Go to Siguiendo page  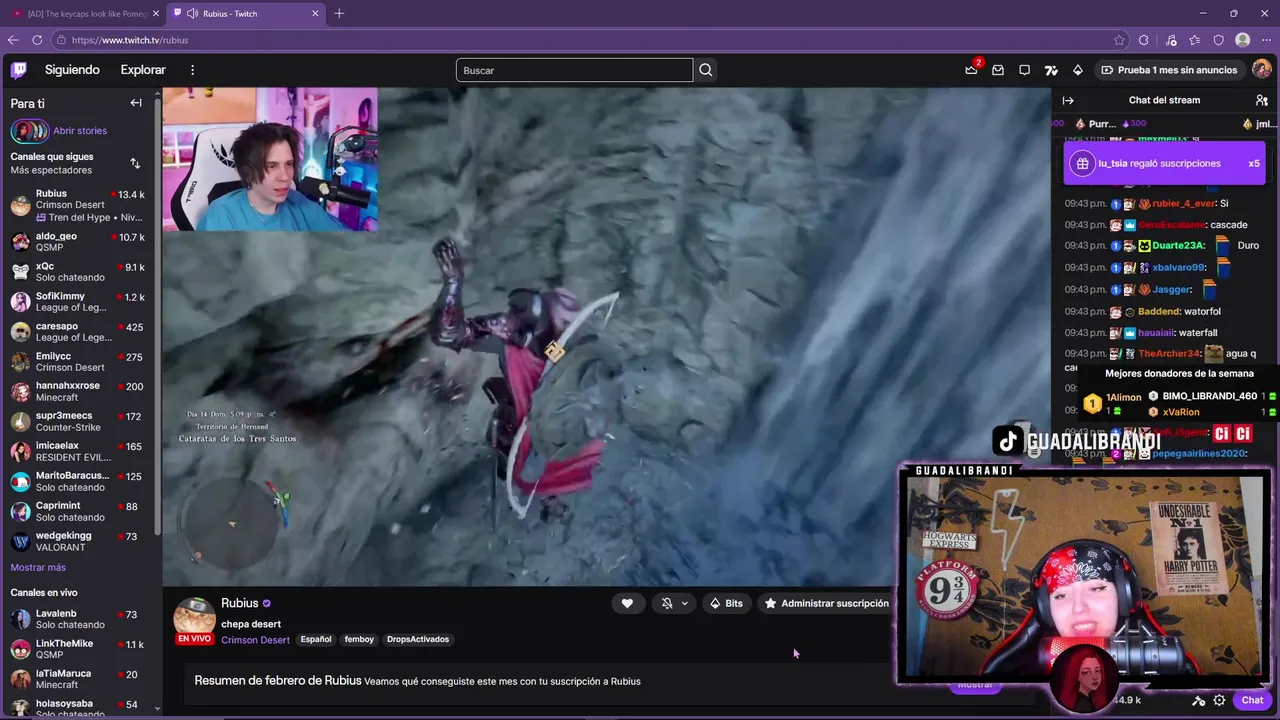coord(72,70)
